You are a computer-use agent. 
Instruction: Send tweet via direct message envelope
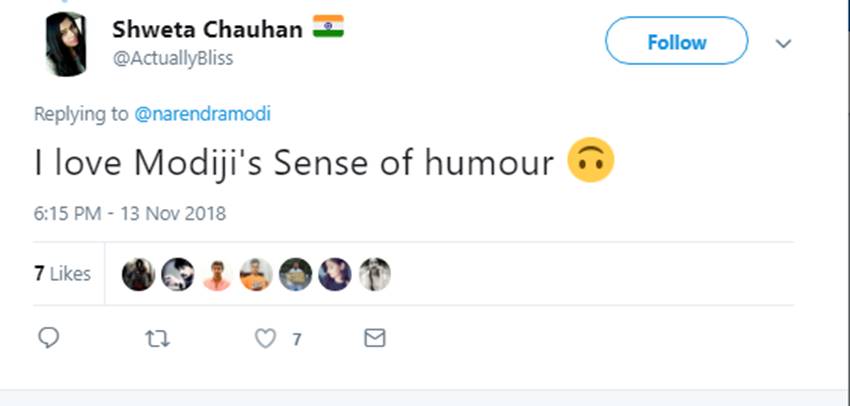click(374, 339)
